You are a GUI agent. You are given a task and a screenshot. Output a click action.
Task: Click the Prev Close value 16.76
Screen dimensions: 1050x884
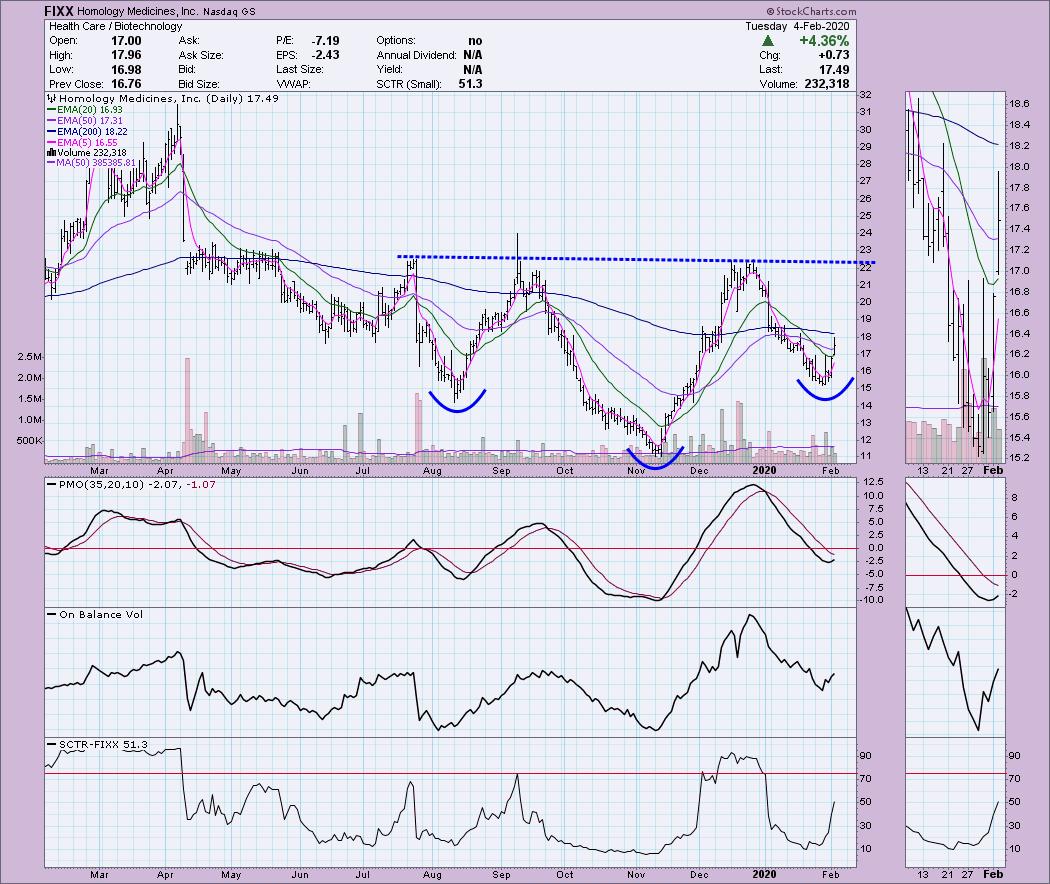pyautogui.click(x=126, y=84)
